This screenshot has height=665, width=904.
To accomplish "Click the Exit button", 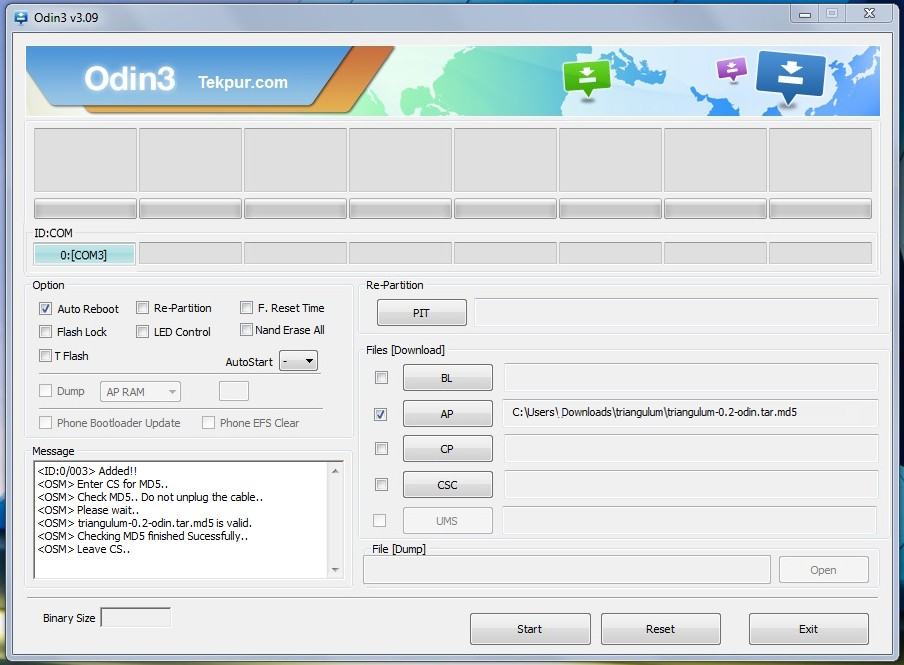I will pos(808,629).
